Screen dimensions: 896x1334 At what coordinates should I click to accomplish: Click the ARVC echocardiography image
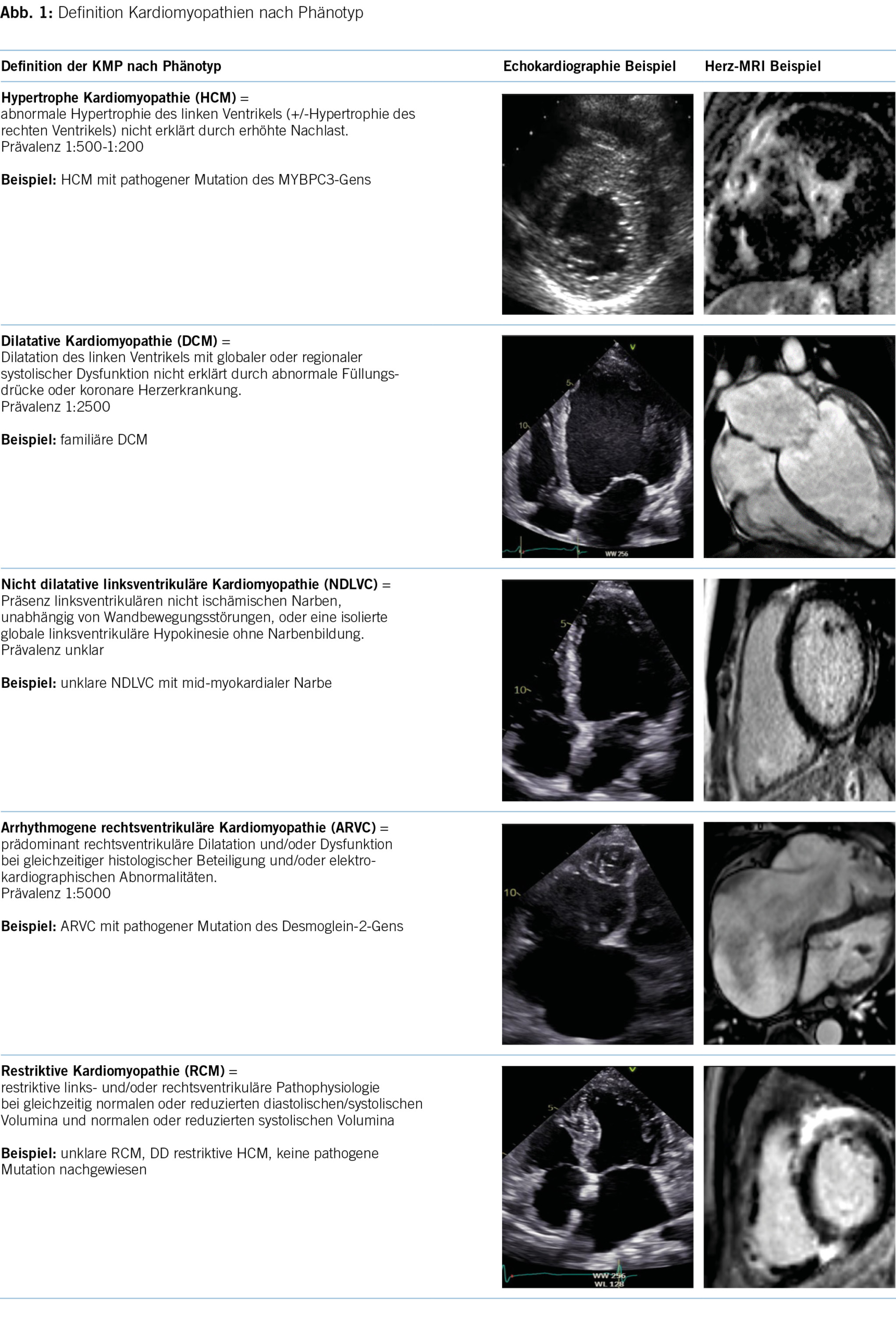(x=597, y=933)
